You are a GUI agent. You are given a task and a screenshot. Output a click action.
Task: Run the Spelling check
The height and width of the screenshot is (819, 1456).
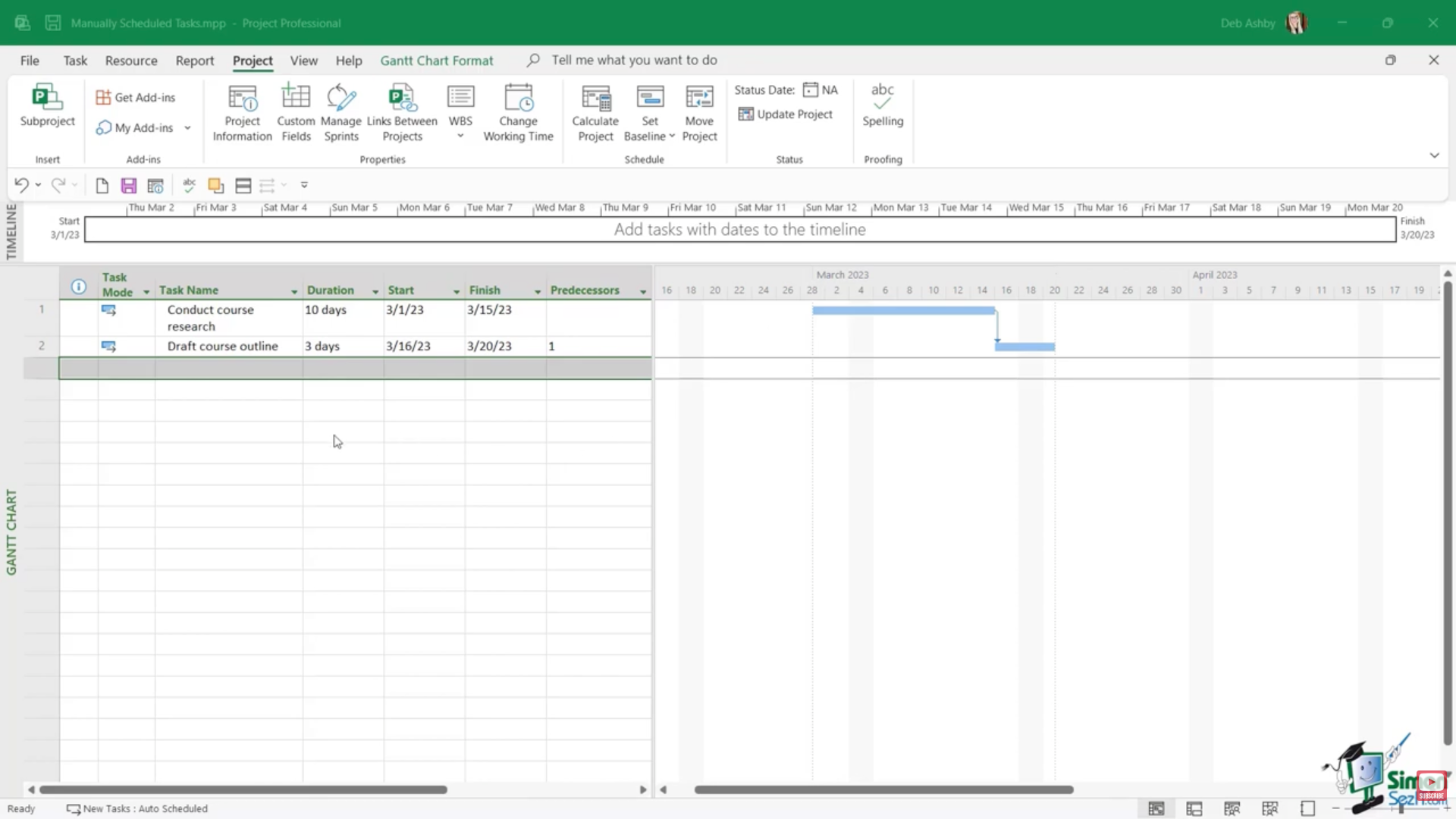point(883,106)
